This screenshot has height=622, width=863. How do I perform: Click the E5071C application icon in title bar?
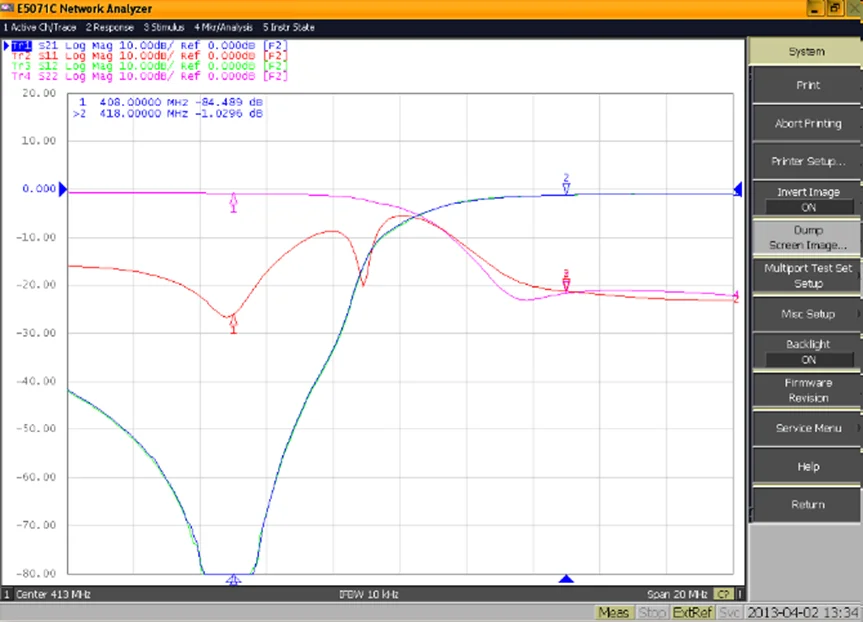8,7
